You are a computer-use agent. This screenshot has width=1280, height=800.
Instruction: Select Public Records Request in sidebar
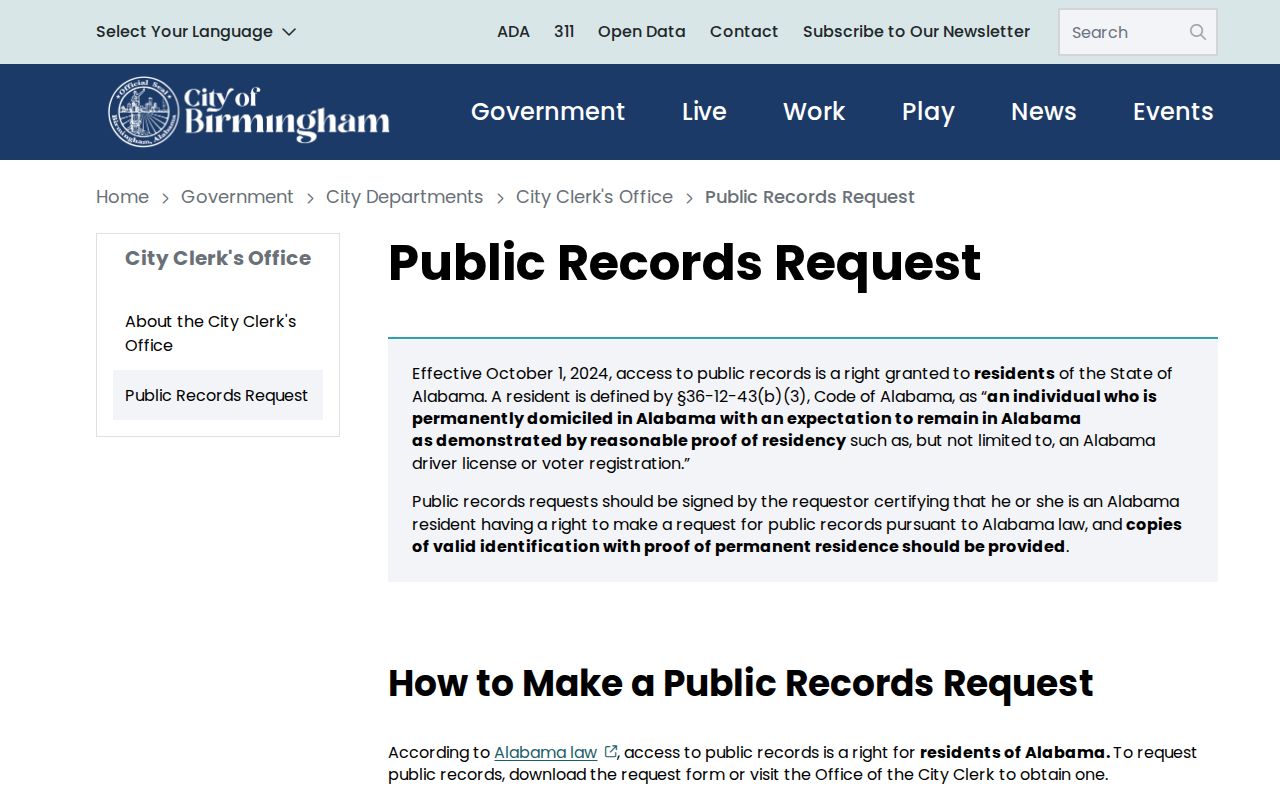coord(218,395)
